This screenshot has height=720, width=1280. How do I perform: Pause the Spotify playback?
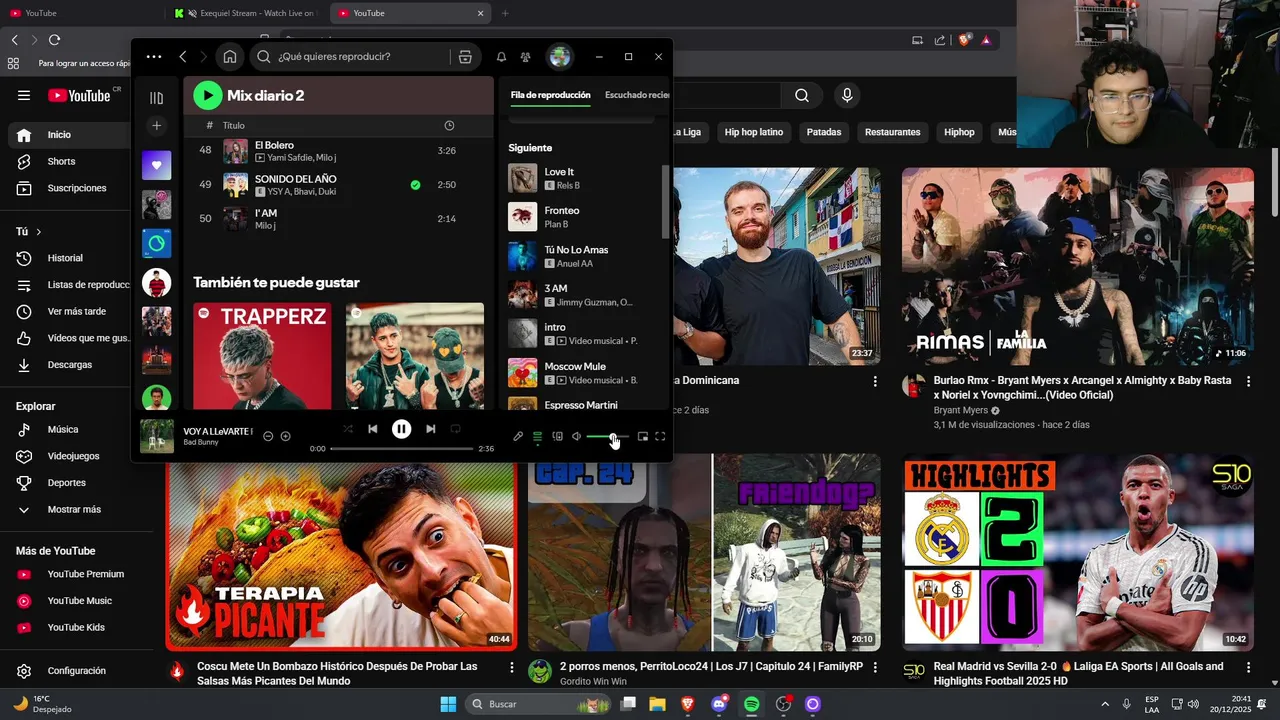coord(401,429)
